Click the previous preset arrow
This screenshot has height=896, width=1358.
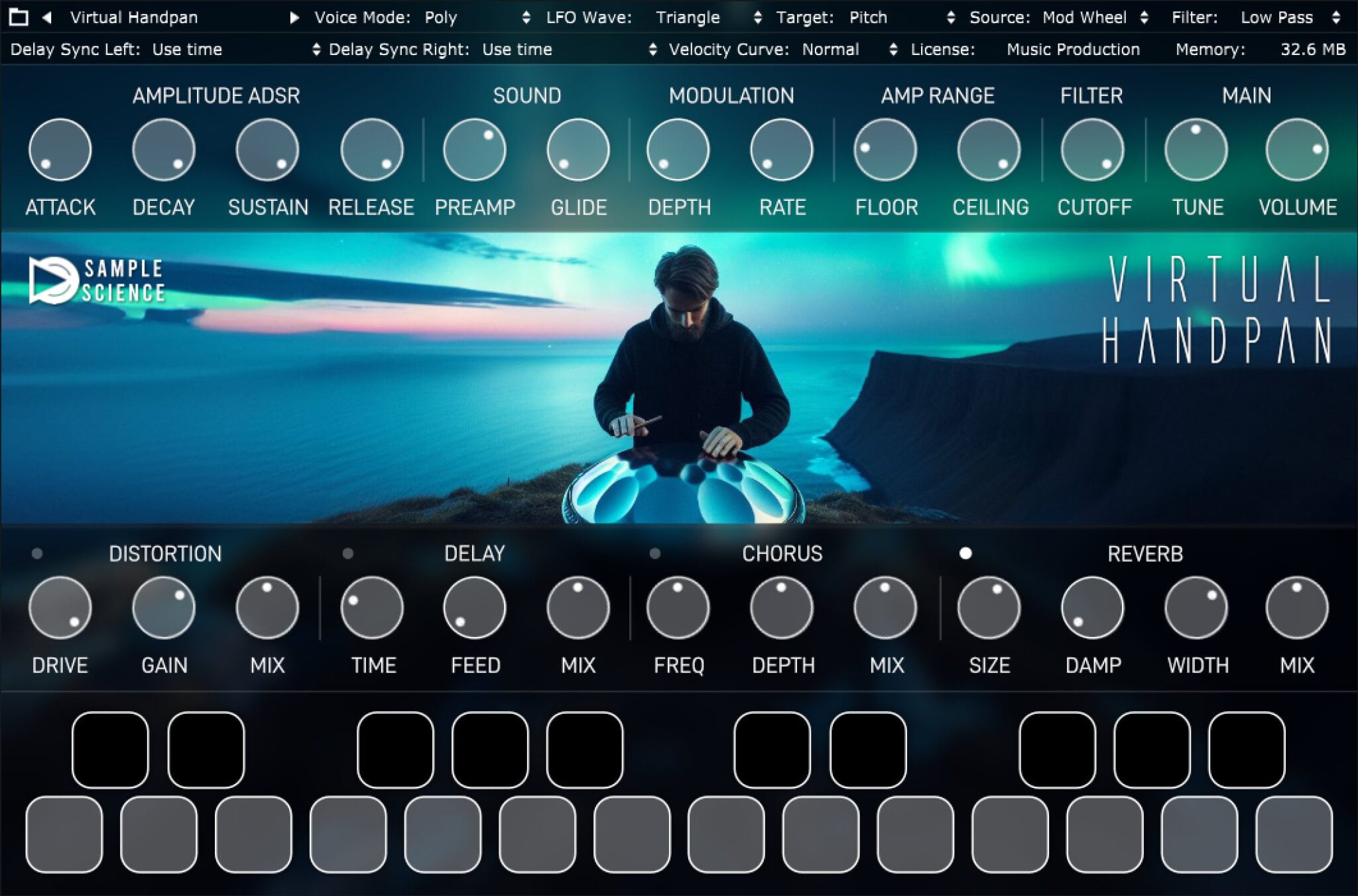46,17
